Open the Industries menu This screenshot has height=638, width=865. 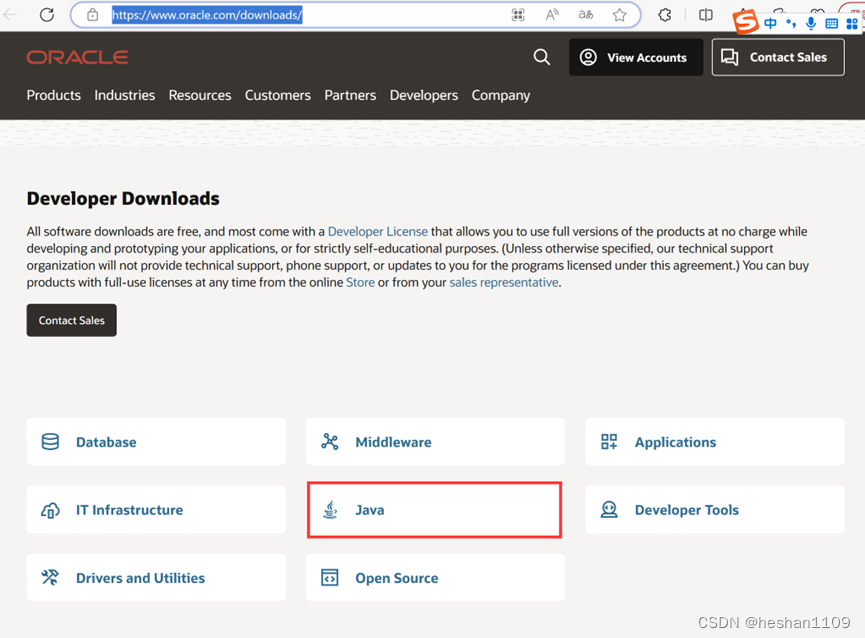tap(125, 95)
